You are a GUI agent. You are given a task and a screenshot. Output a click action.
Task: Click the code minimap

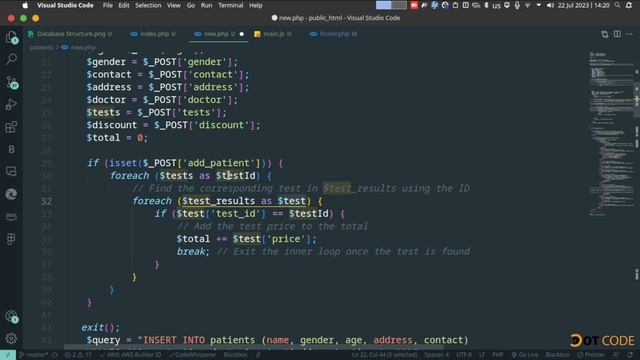tap(611, 135)
